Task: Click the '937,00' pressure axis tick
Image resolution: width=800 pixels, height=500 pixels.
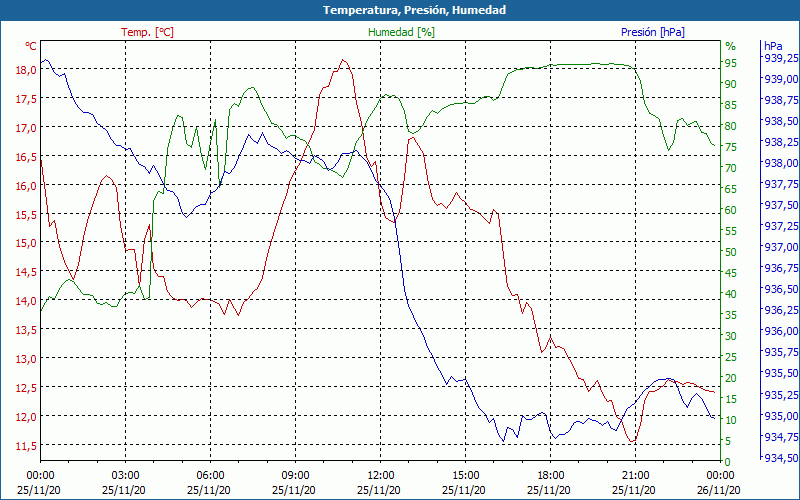Action: [x=782, y=247]
